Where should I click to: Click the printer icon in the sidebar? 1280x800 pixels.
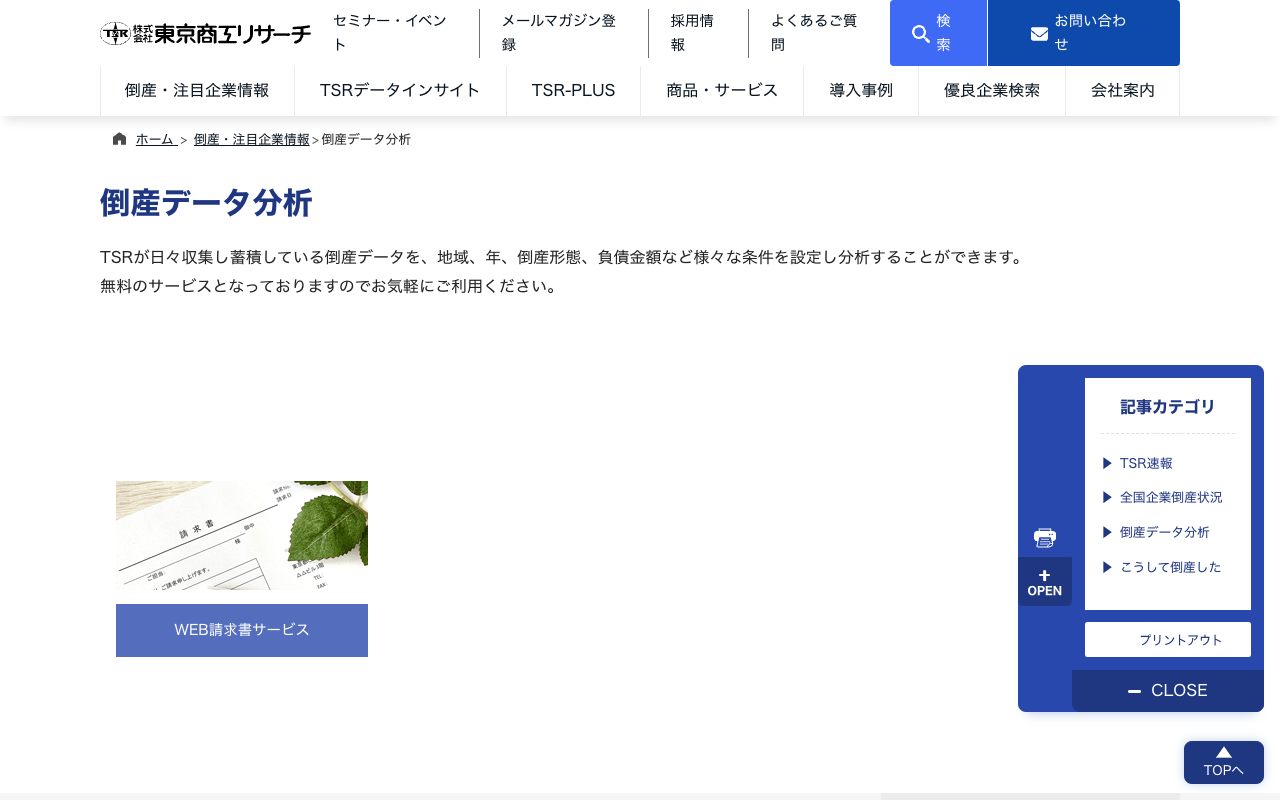pyautogui.click(x=1044, y=537)
